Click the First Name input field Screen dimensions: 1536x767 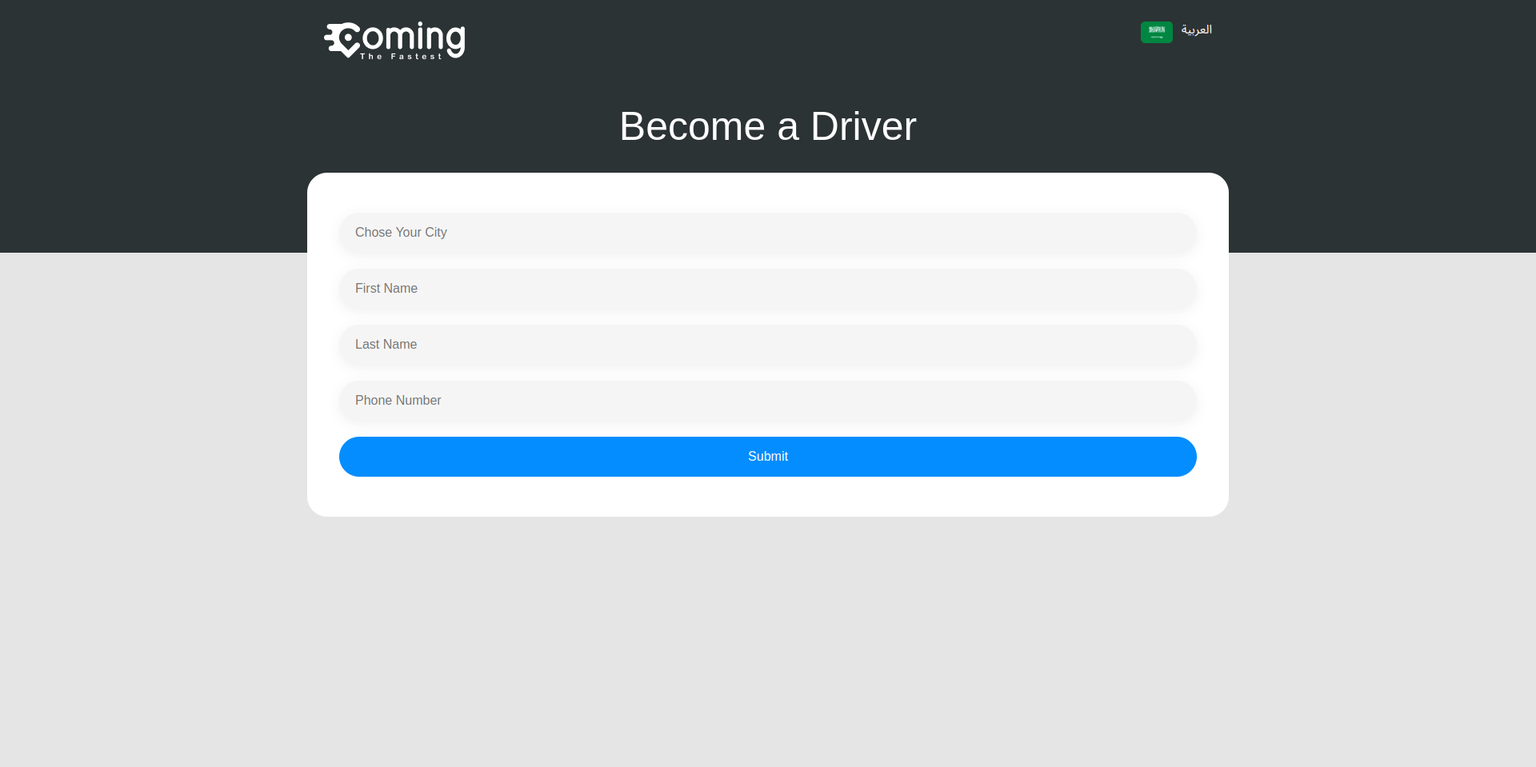pos(767,288)
